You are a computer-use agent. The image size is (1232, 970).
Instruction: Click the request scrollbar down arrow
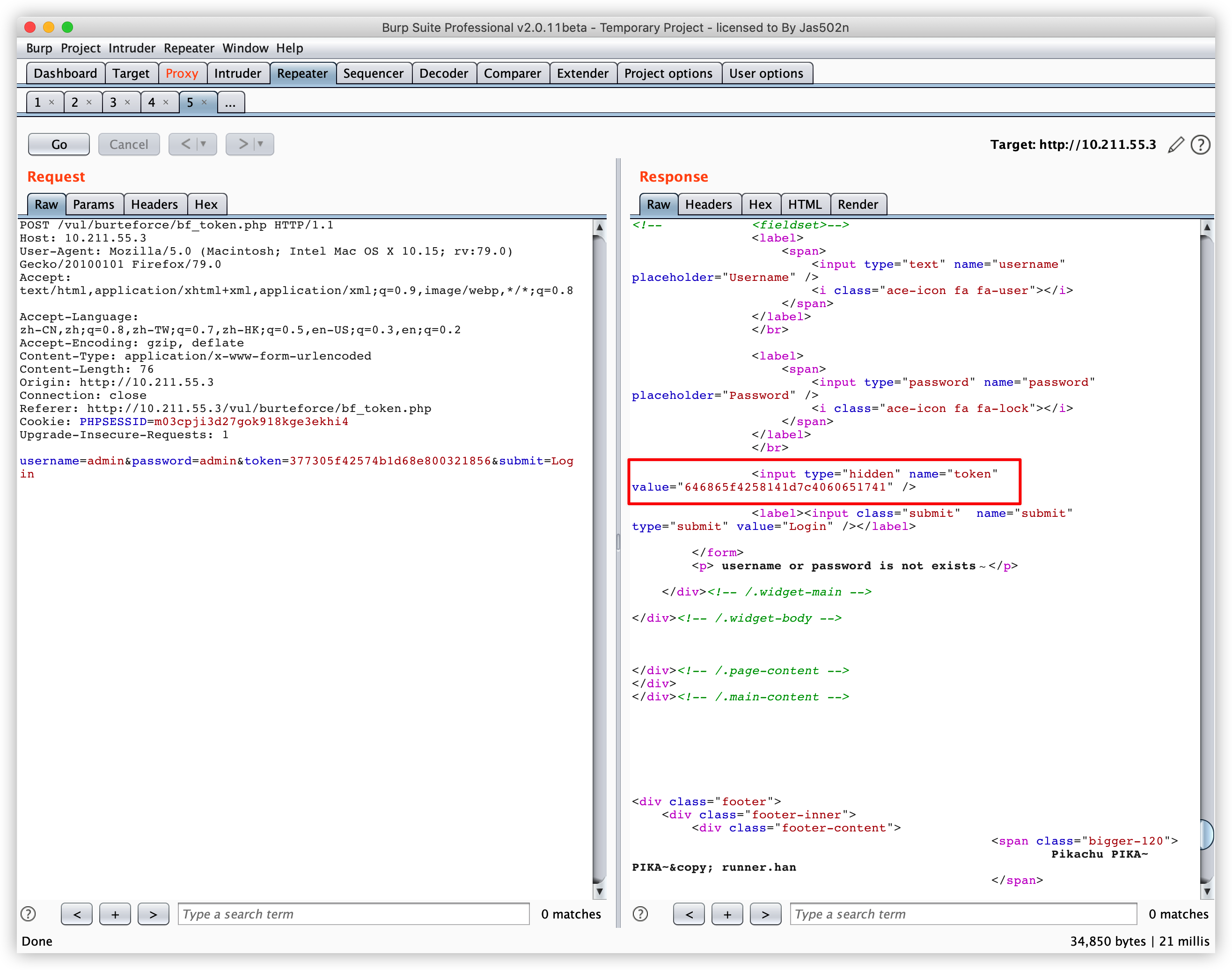599,892
